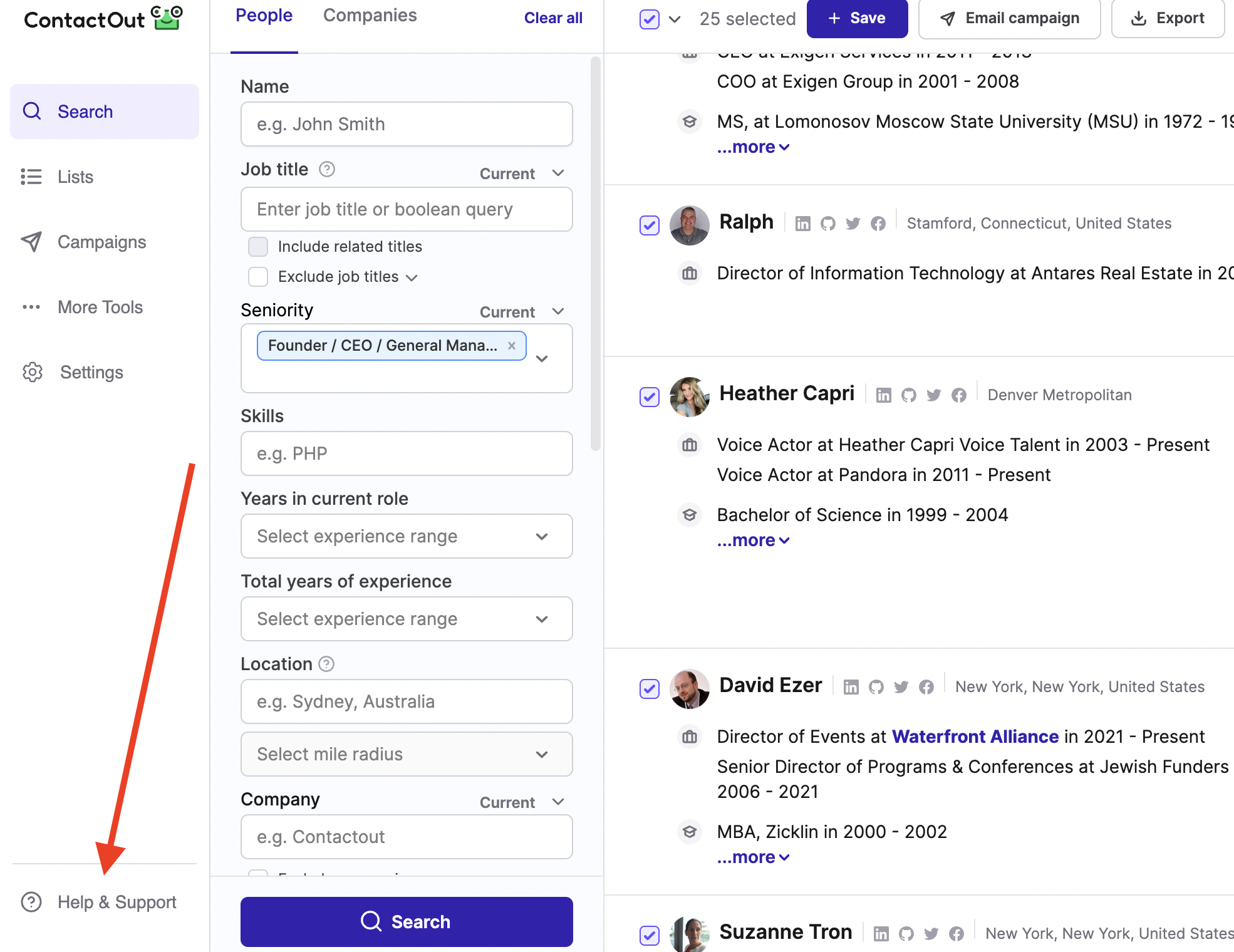Screen dimensions: 1234x952
Task: Click the Email campaign button
Action: click(x=1009, y=18)
